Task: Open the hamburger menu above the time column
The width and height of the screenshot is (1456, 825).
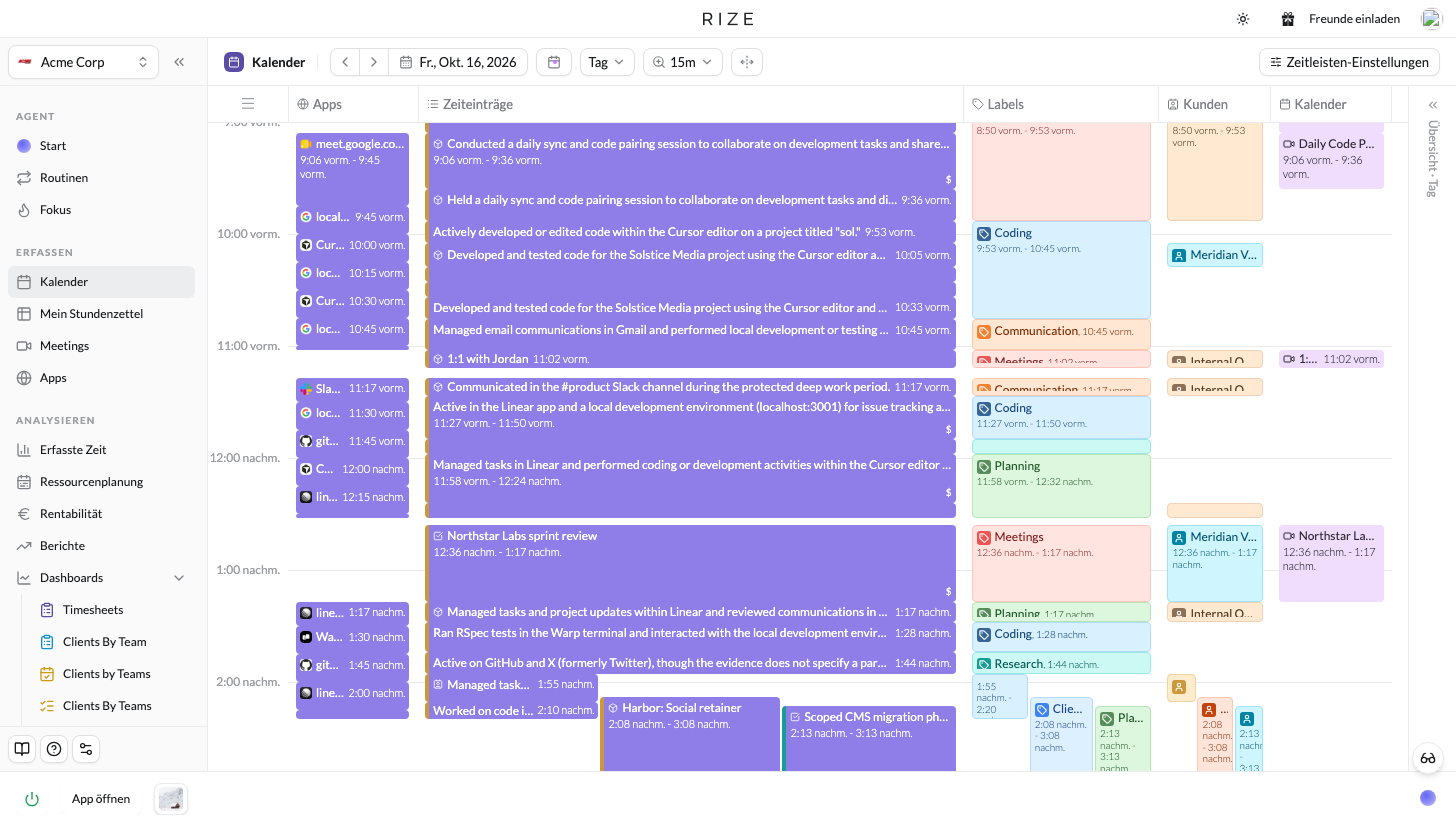Action: [x=248, y=104]
